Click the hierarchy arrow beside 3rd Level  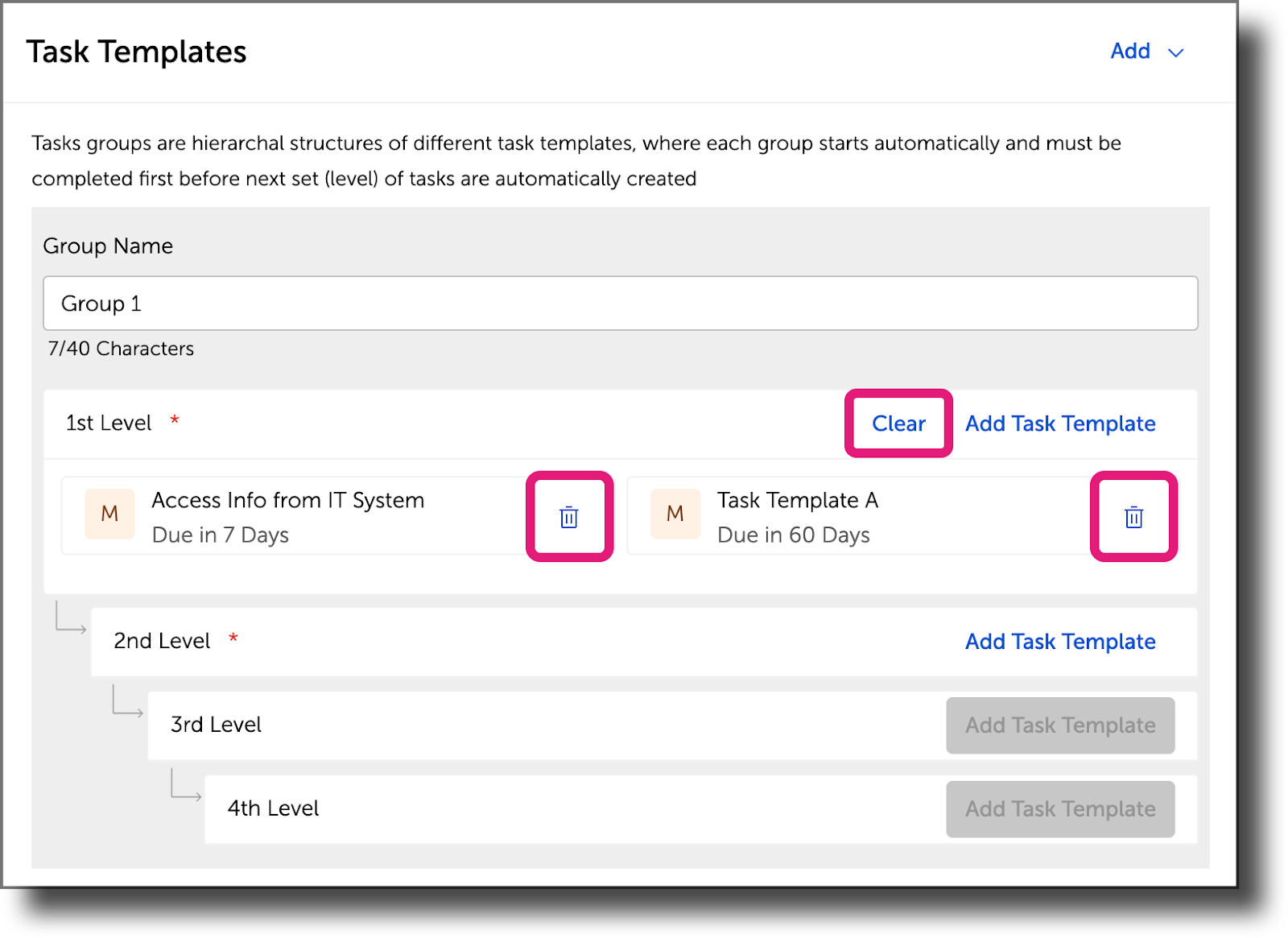pyautogui.click(x=127, y=701)
